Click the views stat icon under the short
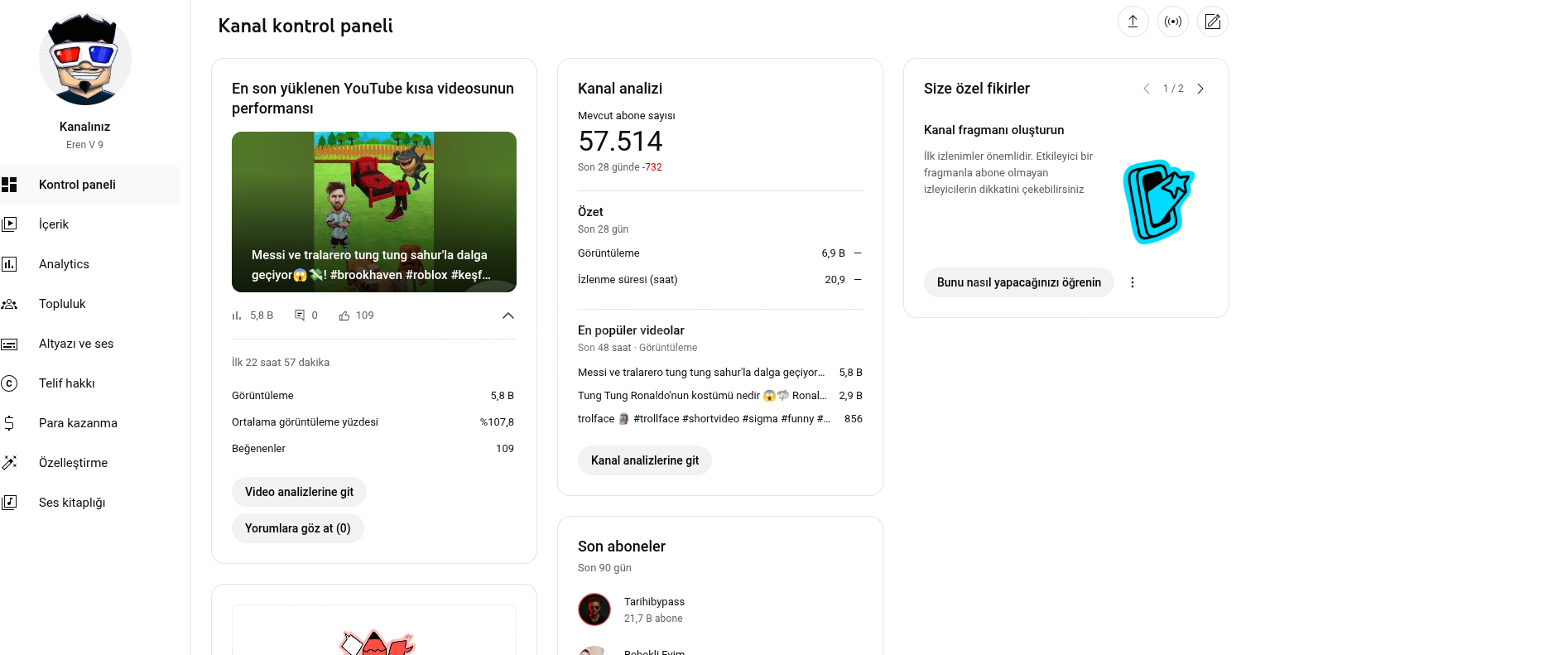The width and height of the screenshot is (1568, 655). pyautogui.click(x=238, y=315)
